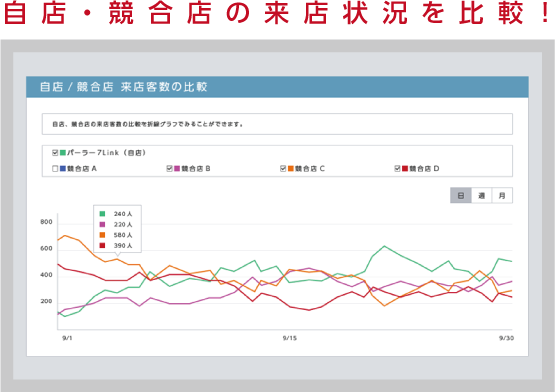Click the 折線グラフ description text box
Image resolution: width=555 pixels, height=392 pixels.
coord(278,124)
